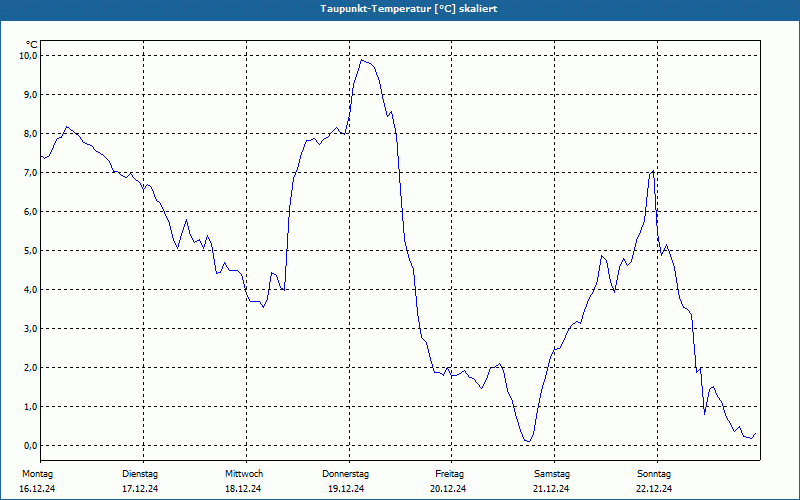The width and height of the screenshot is (800, 500).
Task: Click the 19.12.24 date label
Action: (x=346, y=489)
